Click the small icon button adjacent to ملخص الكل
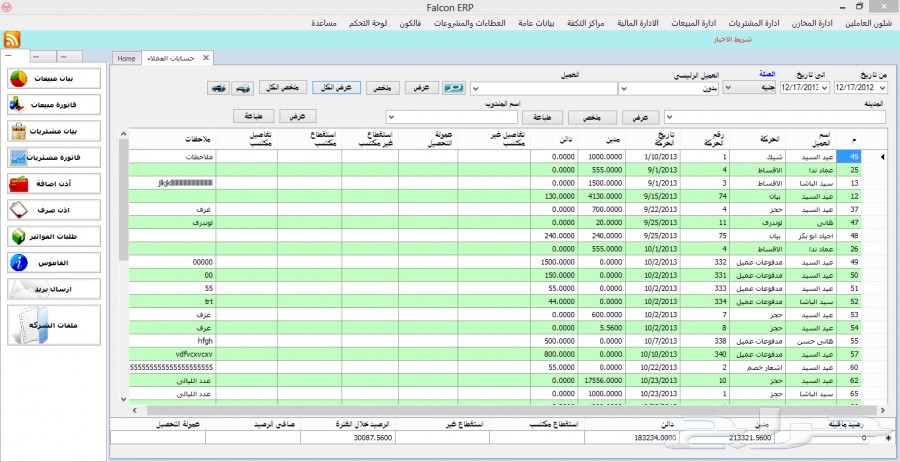The height and width of the screenshot is (462, 900). click(244, 88)
